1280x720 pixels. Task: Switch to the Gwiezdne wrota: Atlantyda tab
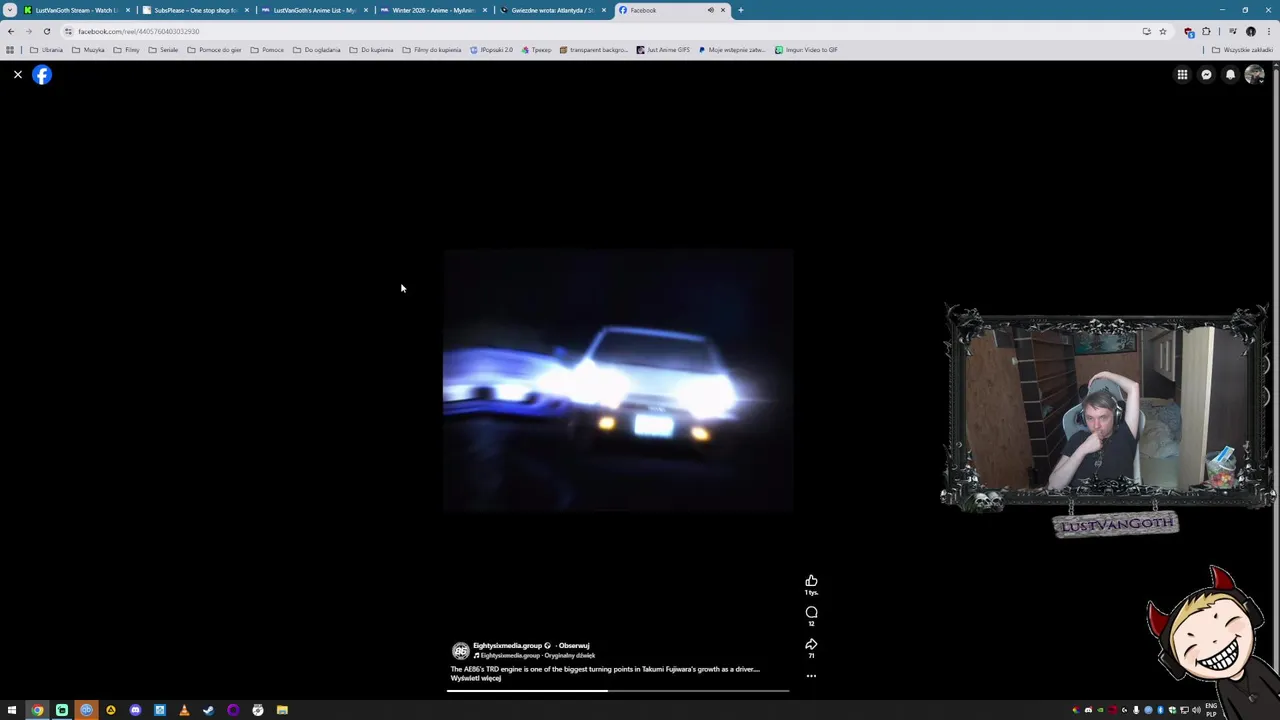tap(552, 10)
